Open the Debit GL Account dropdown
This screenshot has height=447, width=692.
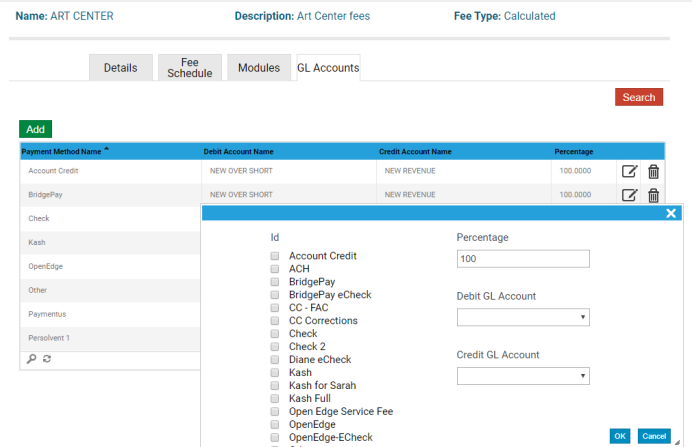[522, 318]
